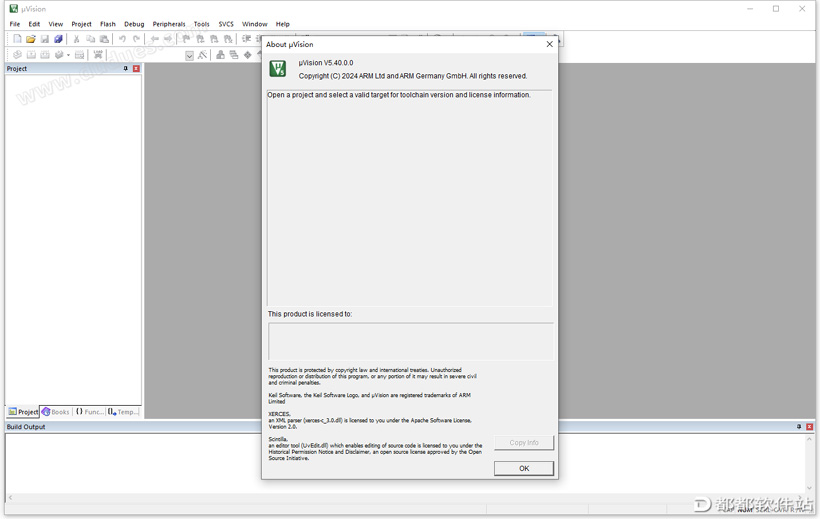Go to the previous bookmark icon
Viewport: 820px width, 519px height.
click(x=200, y=39)
